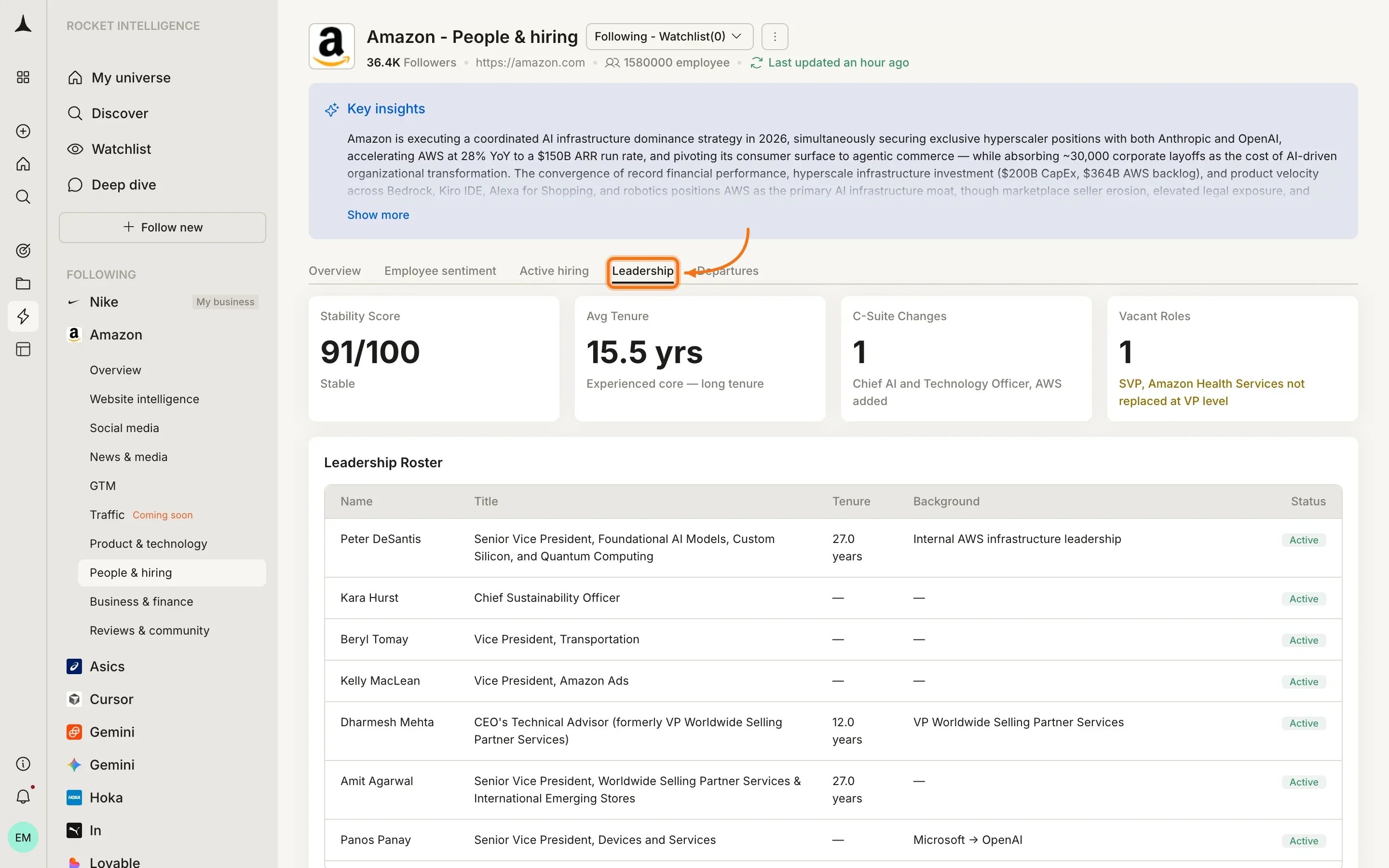The width and height of the screenshot is (1389, 868).
Task: Click the layout panel icon in the left rail
Action: tap(23, 349)
